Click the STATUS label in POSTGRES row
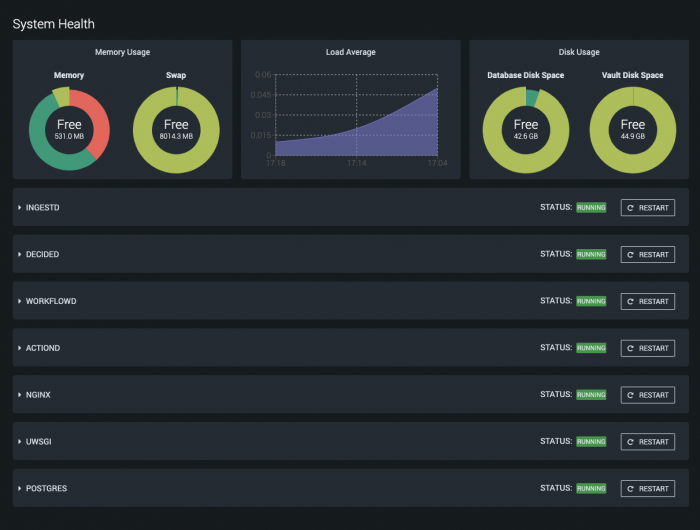 click(556, 488)
